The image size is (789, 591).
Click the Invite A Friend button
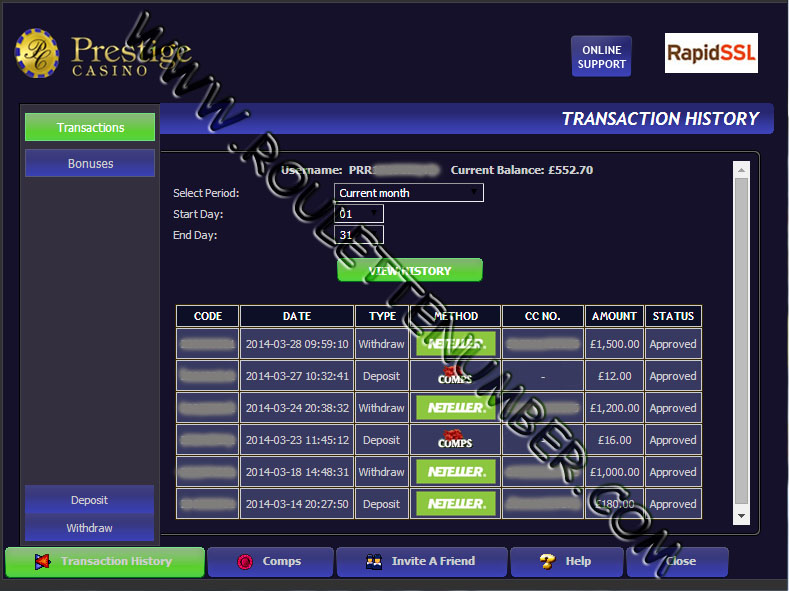422,561
